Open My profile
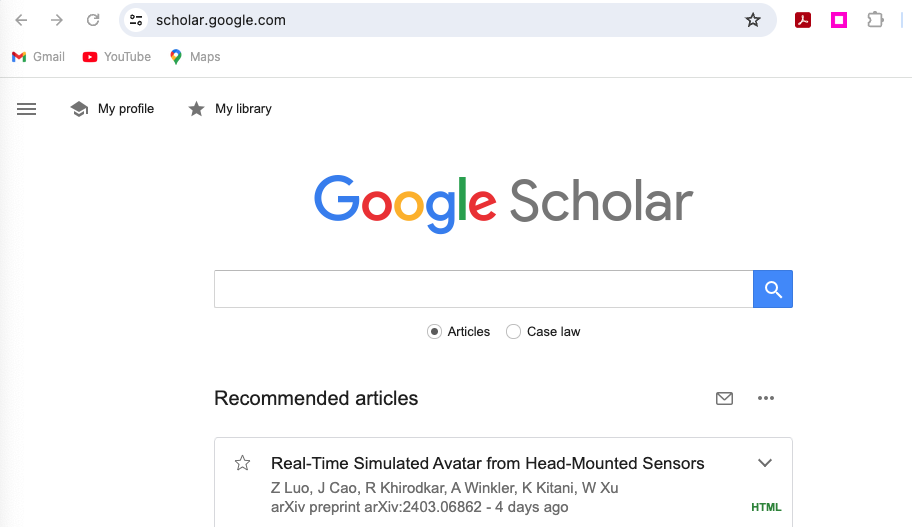This screenshot has width=912, height=527. tap(112, 109)
